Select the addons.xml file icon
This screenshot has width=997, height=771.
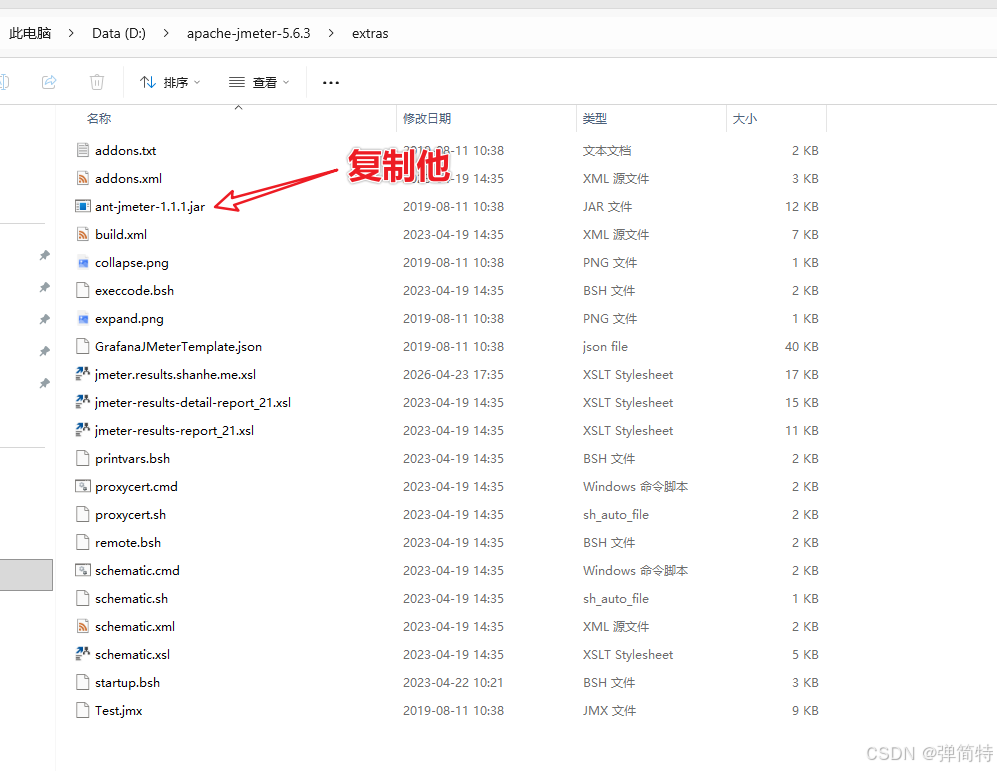coord(83,178)
